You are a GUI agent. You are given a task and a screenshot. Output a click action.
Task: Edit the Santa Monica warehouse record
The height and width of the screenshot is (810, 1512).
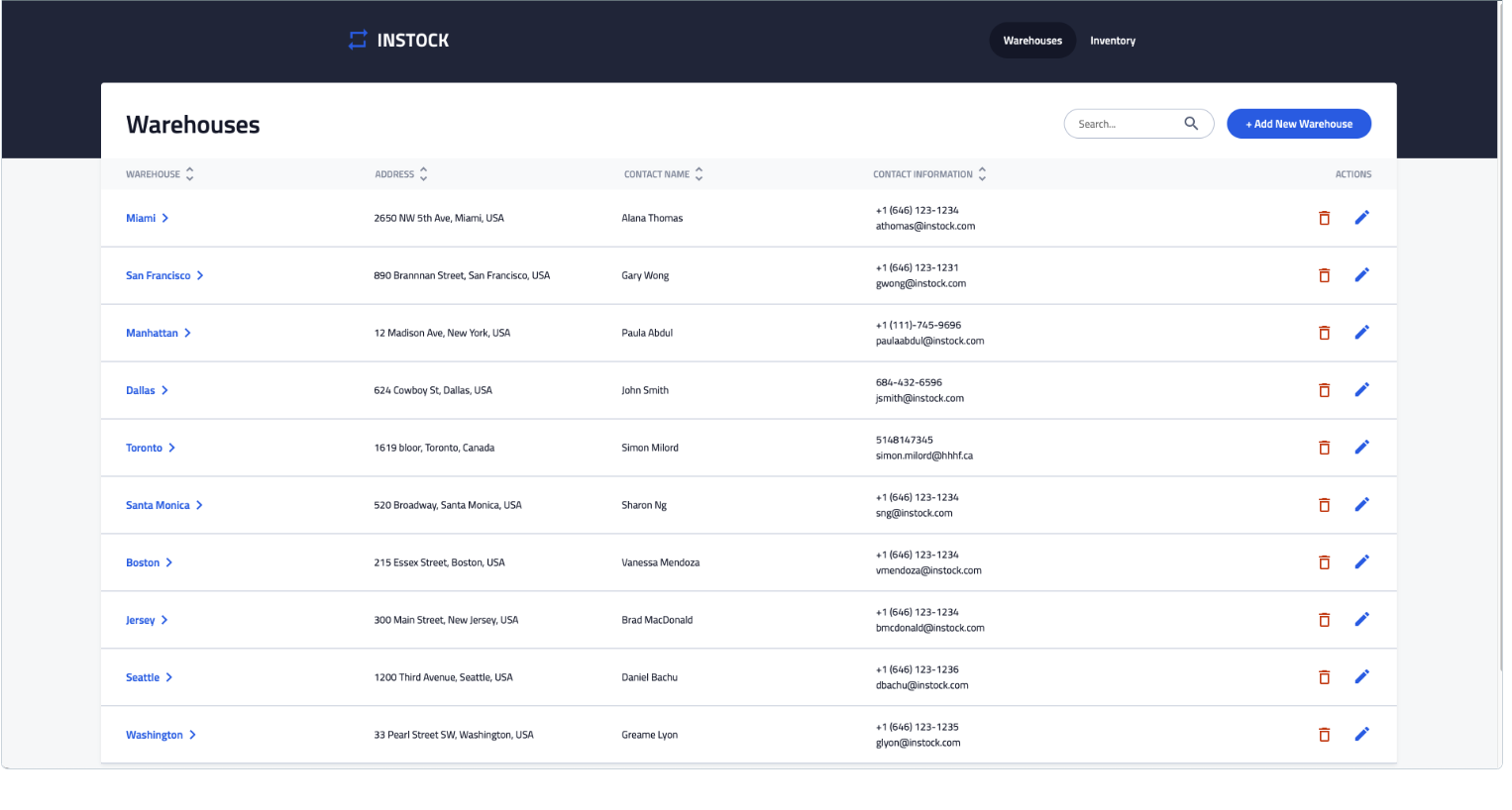pos(1362,504)
